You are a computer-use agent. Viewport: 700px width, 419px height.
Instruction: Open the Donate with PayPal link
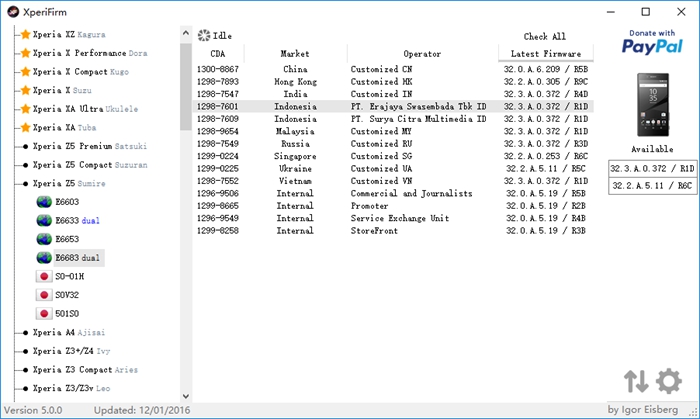point(652,42)
